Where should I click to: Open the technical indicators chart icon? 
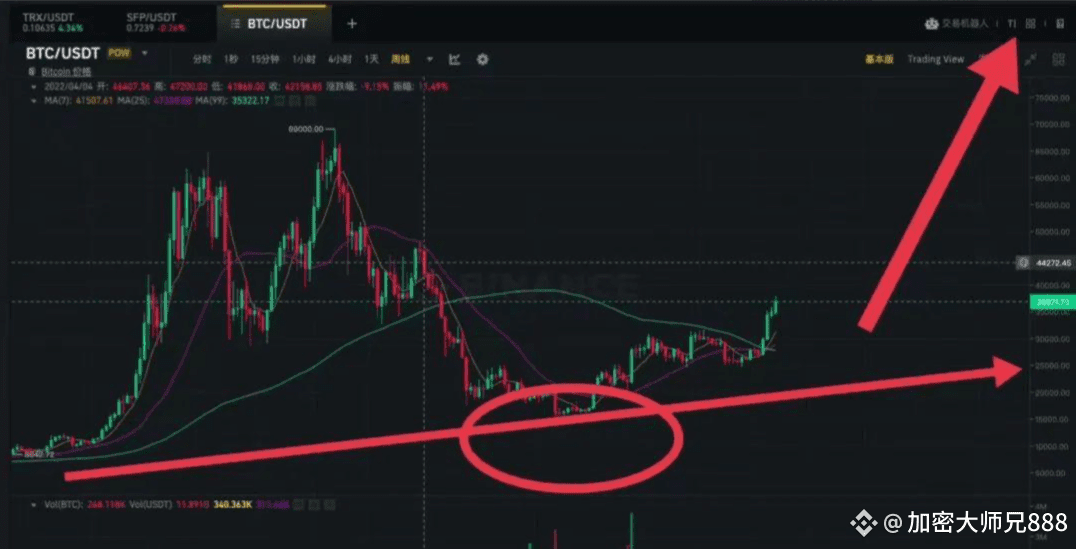[x=454, y=60]
